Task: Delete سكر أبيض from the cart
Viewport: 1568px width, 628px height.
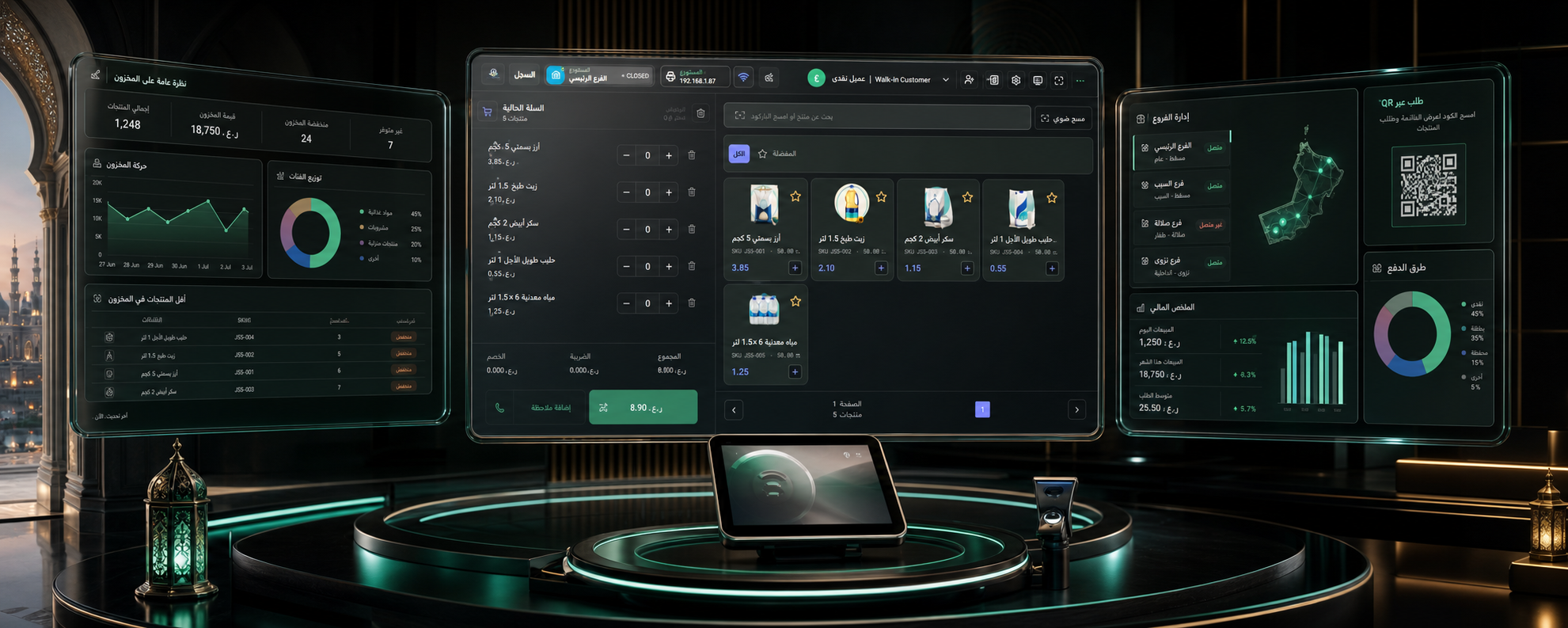Action: click(692, 229)
